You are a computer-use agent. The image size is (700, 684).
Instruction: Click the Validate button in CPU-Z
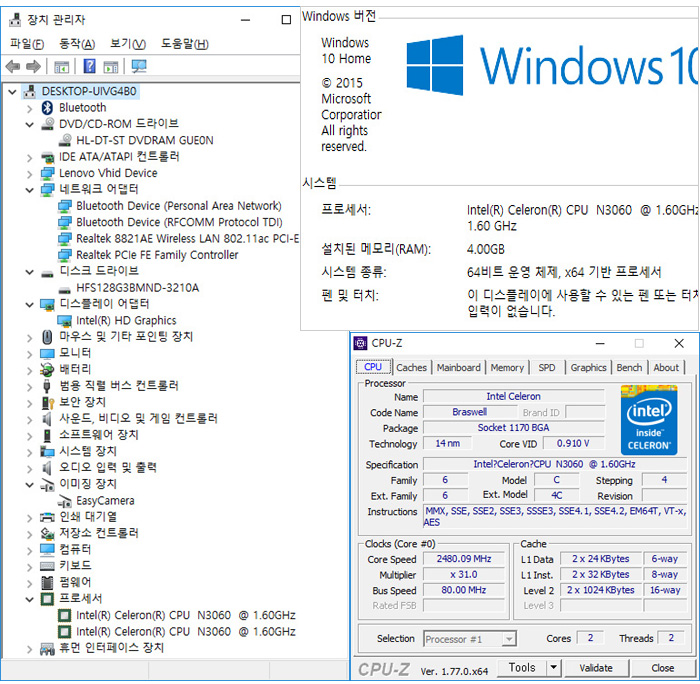tap(596, 667)
